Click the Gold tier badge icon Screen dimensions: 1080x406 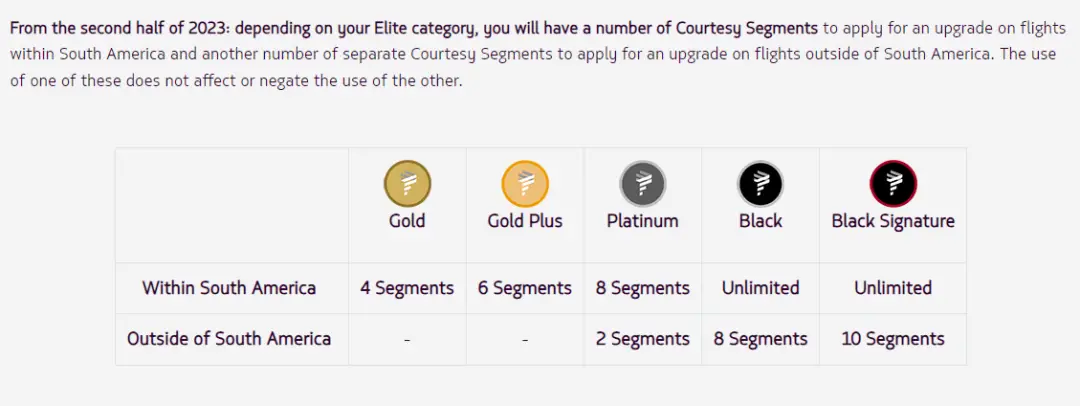(407, 184)
